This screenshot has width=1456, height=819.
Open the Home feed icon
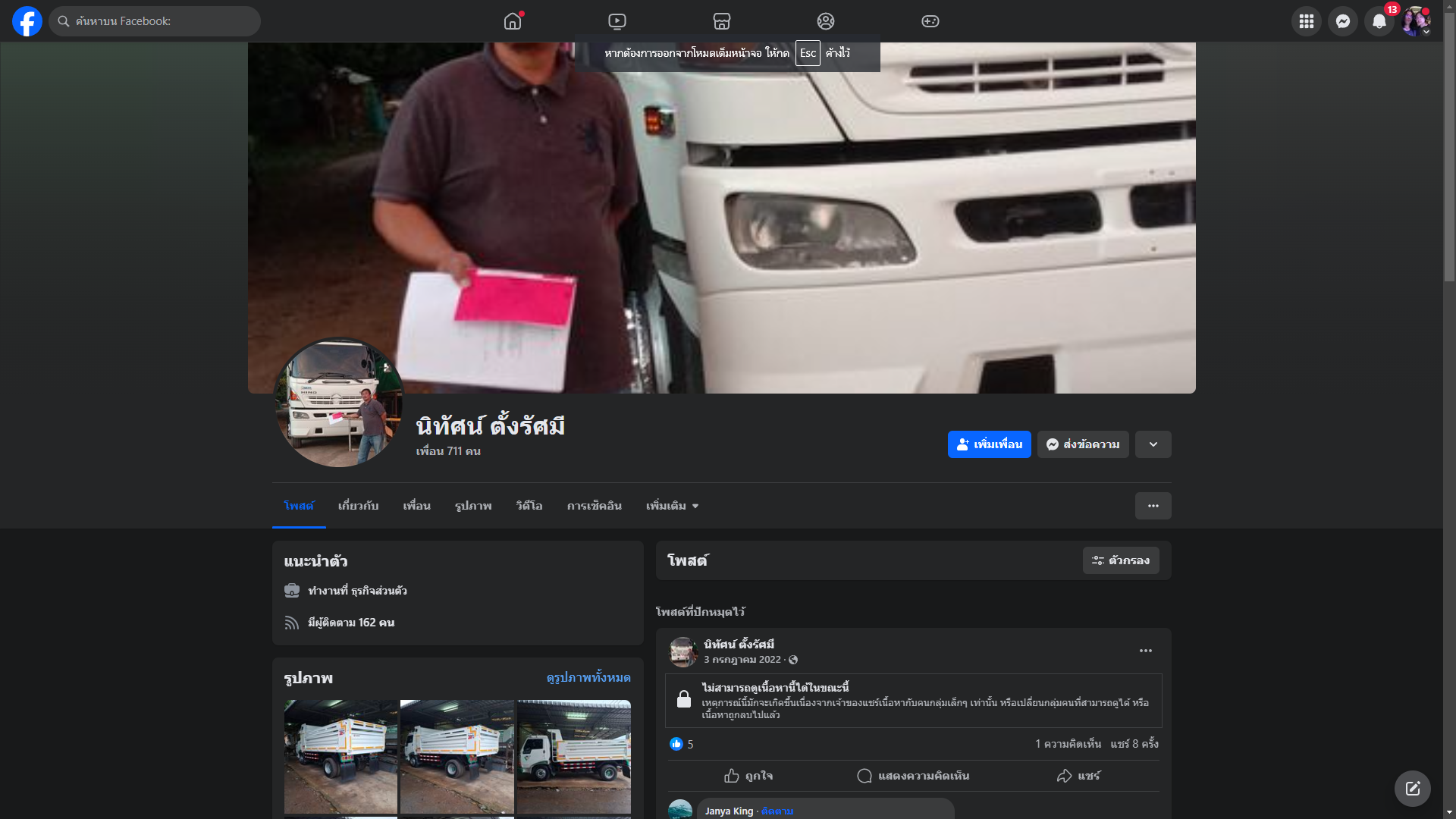(513, 21)
